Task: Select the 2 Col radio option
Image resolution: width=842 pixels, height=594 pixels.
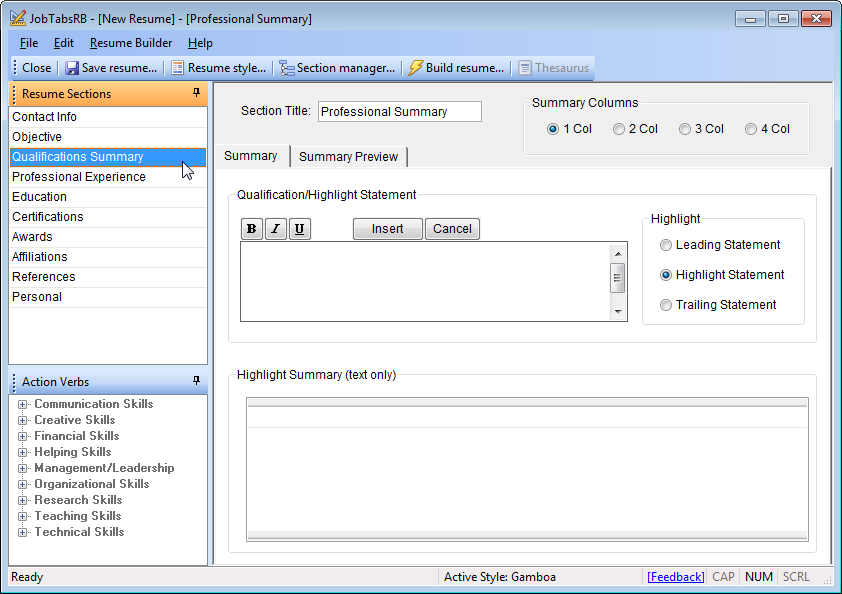Action: point(619,129)
